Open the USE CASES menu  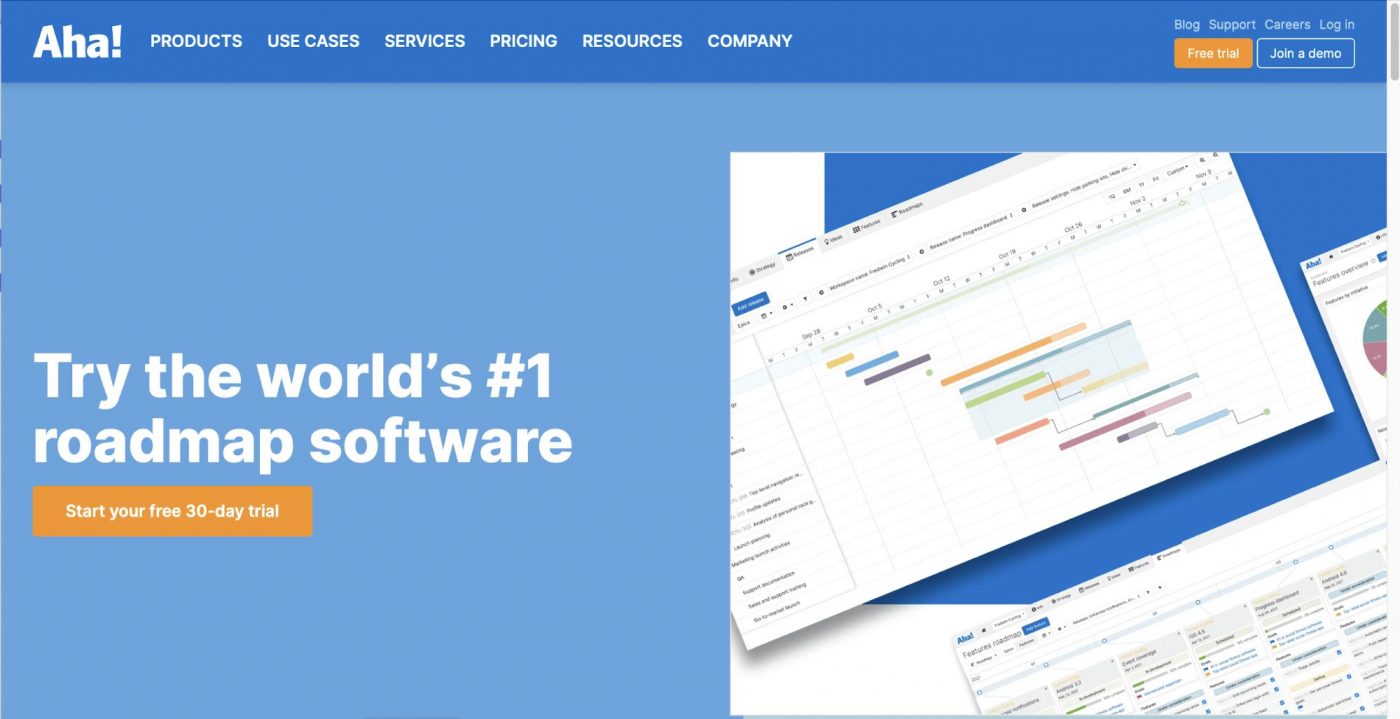pos(313,41)
